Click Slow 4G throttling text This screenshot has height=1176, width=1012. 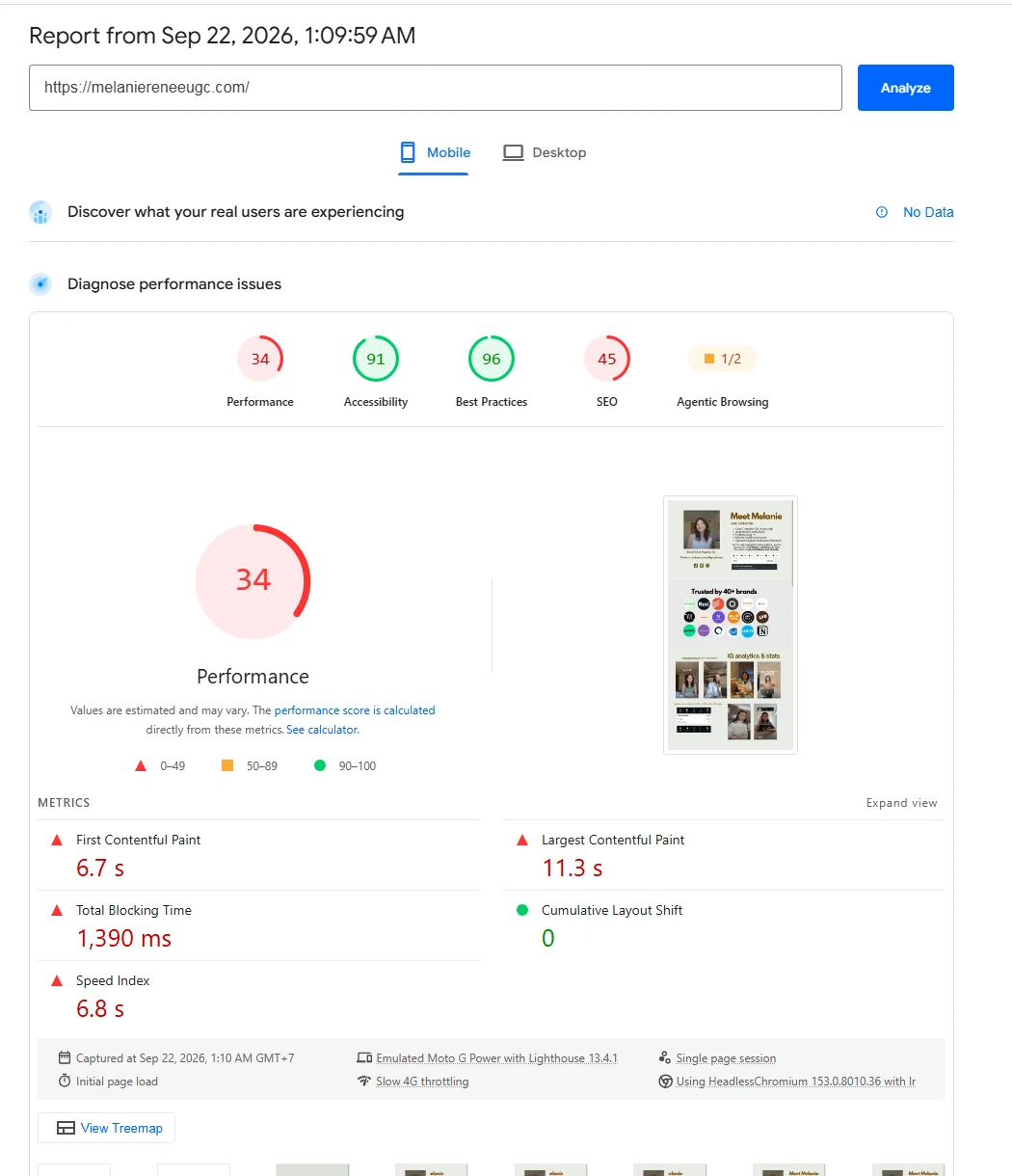click(x=422, y=1082)
